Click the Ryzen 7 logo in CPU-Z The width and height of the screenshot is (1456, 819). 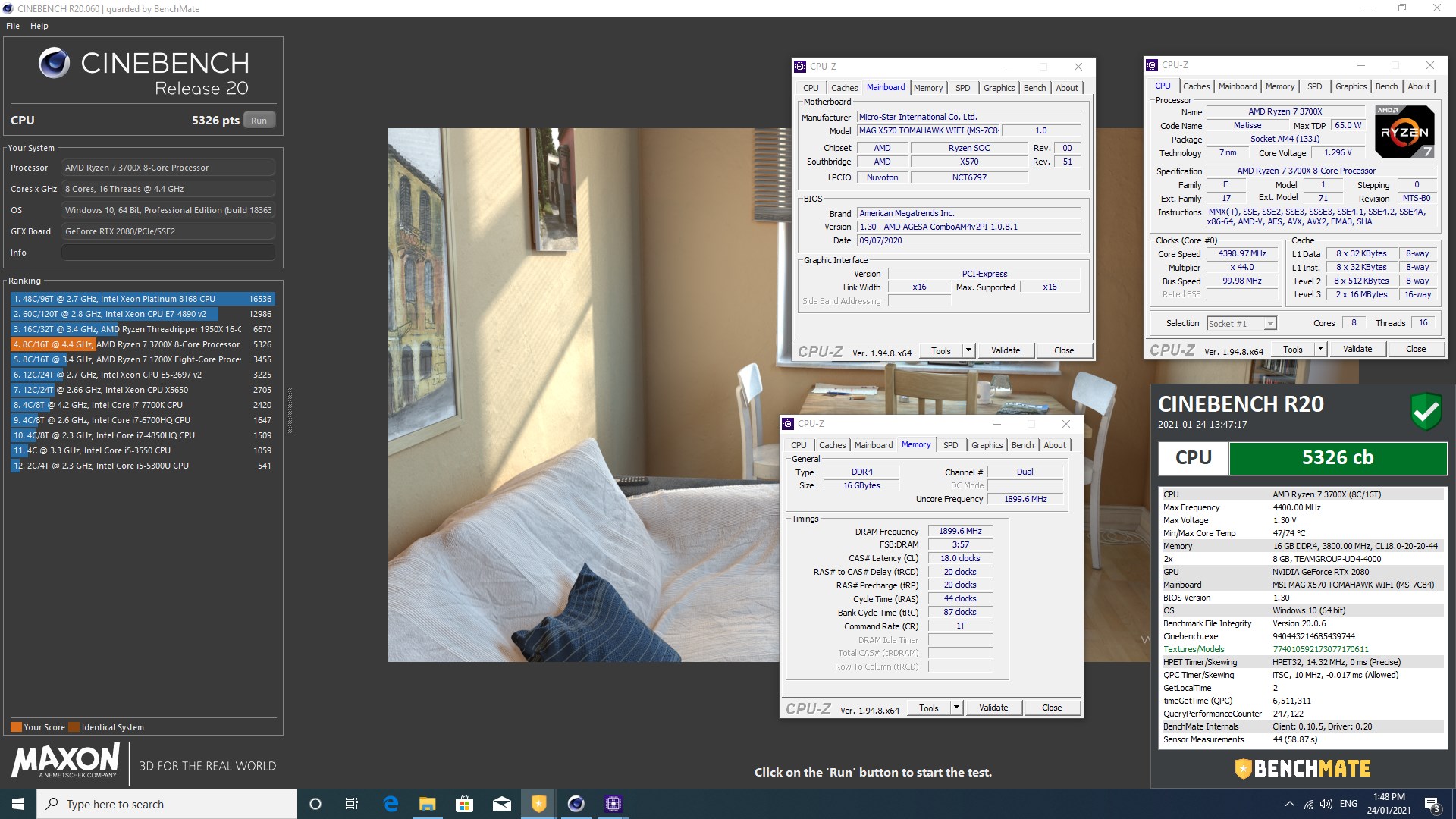1404,132
